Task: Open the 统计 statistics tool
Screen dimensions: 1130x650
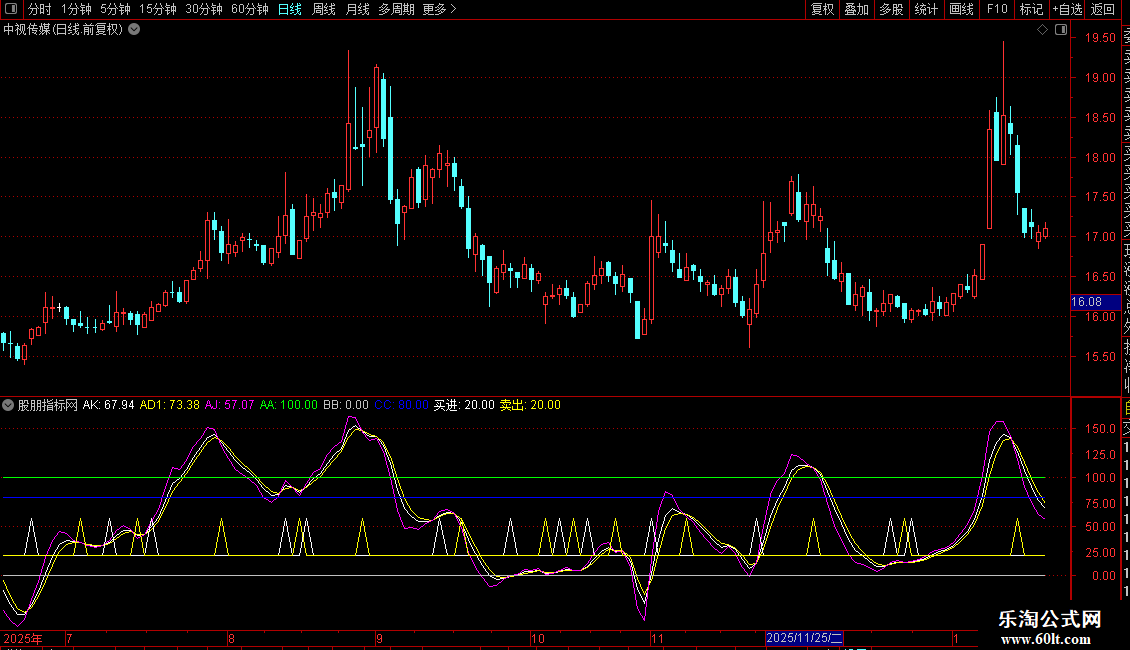Action: [926, 9]
